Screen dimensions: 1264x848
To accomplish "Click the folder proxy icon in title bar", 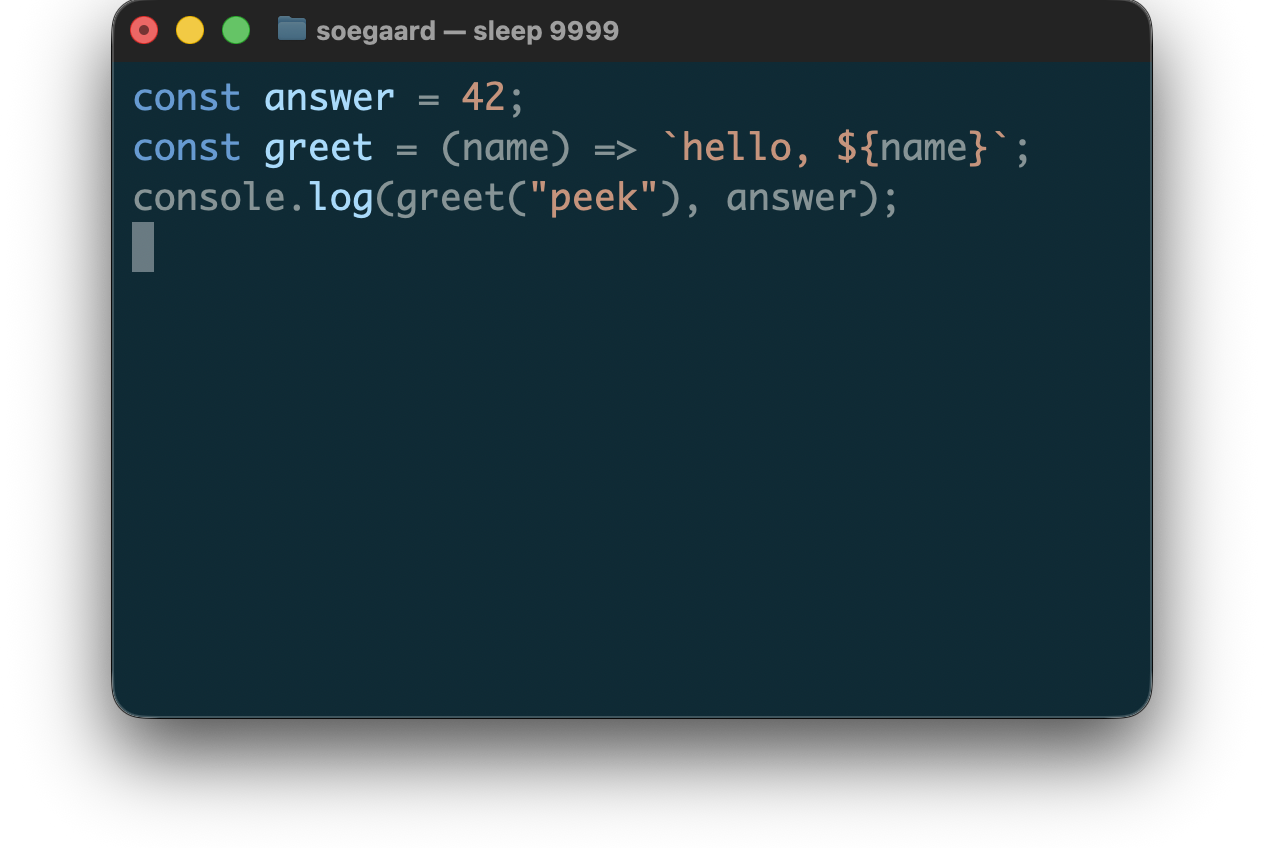I will point(291,29).
